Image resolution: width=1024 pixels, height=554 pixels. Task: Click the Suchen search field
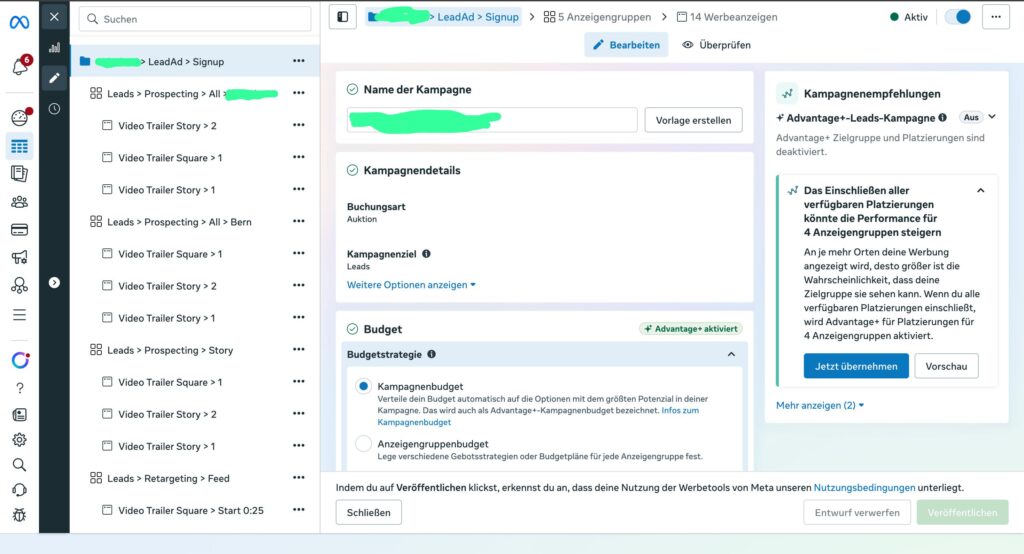(195, 19)
